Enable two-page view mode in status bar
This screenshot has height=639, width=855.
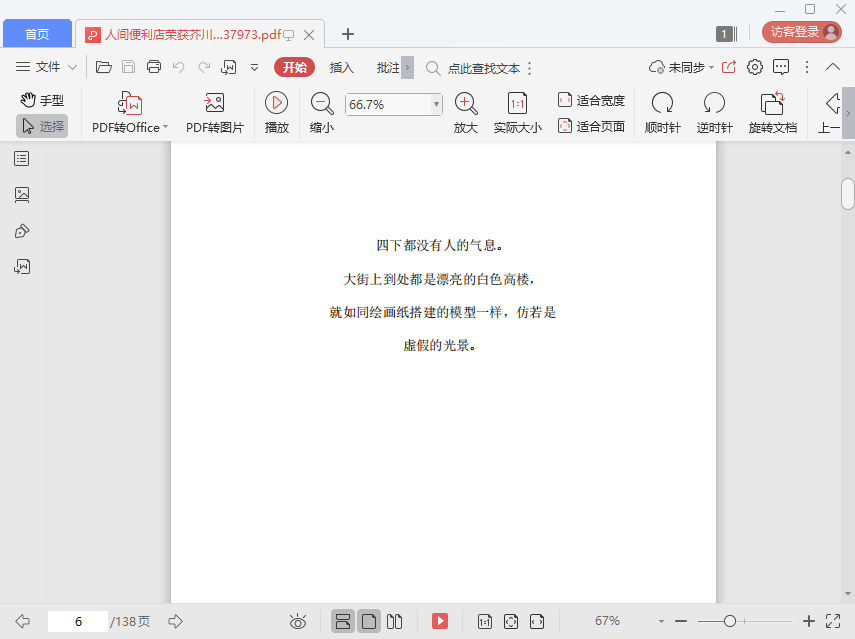395,621
